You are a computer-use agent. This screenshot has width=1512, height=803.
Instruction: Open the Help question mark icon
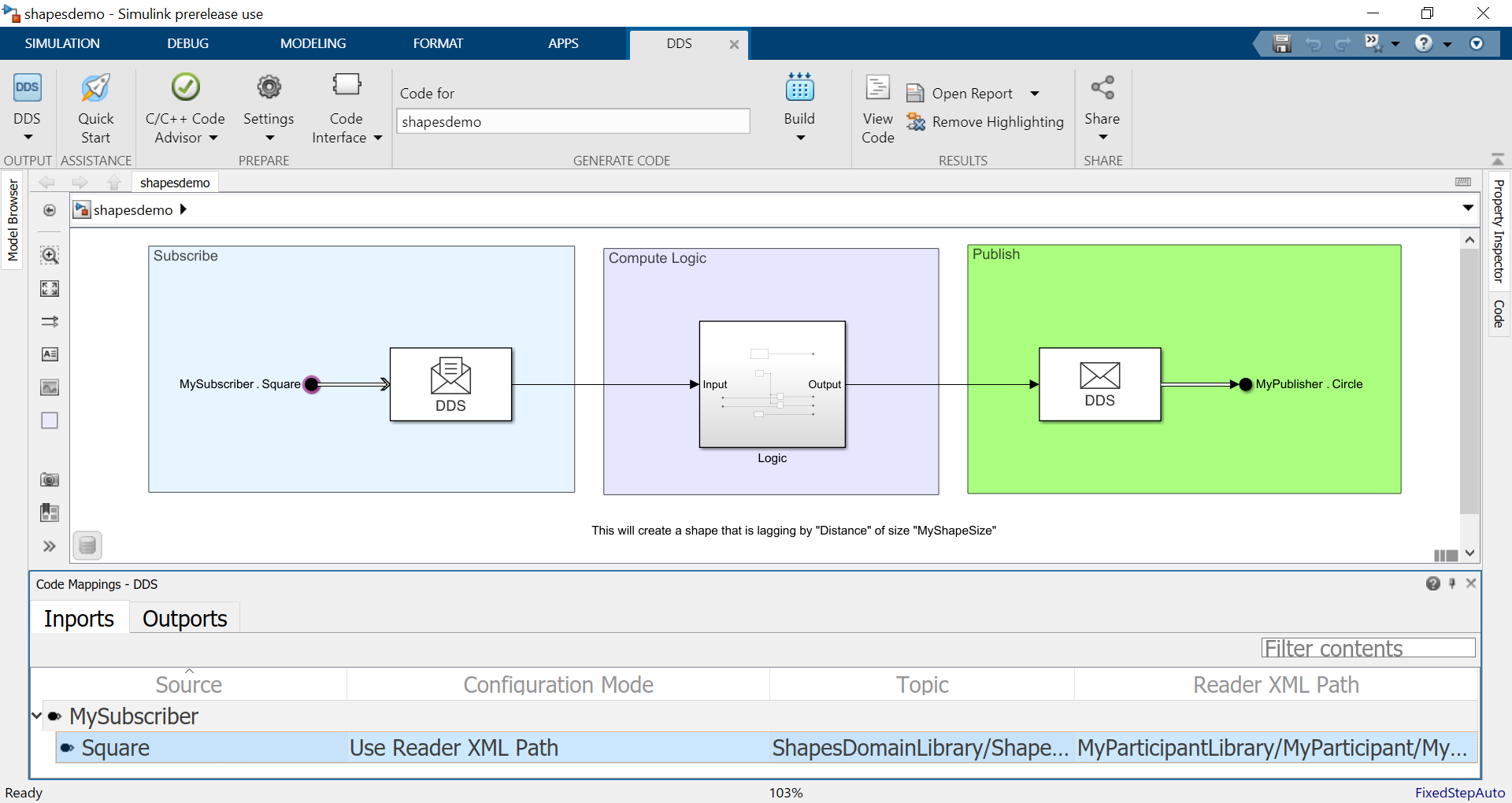coord(1423,44)
